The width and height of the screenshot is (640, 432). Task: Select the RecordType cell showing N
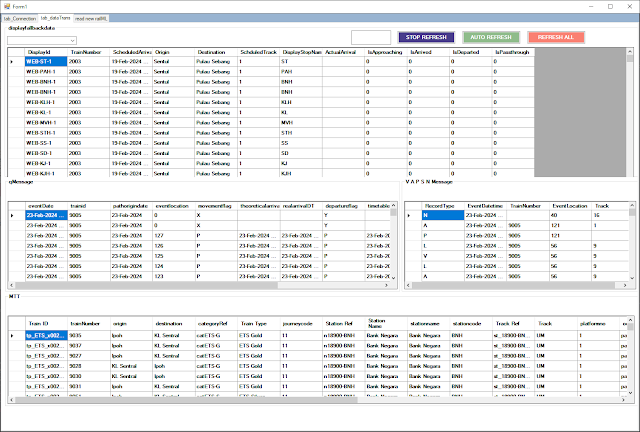coord(443,215)
